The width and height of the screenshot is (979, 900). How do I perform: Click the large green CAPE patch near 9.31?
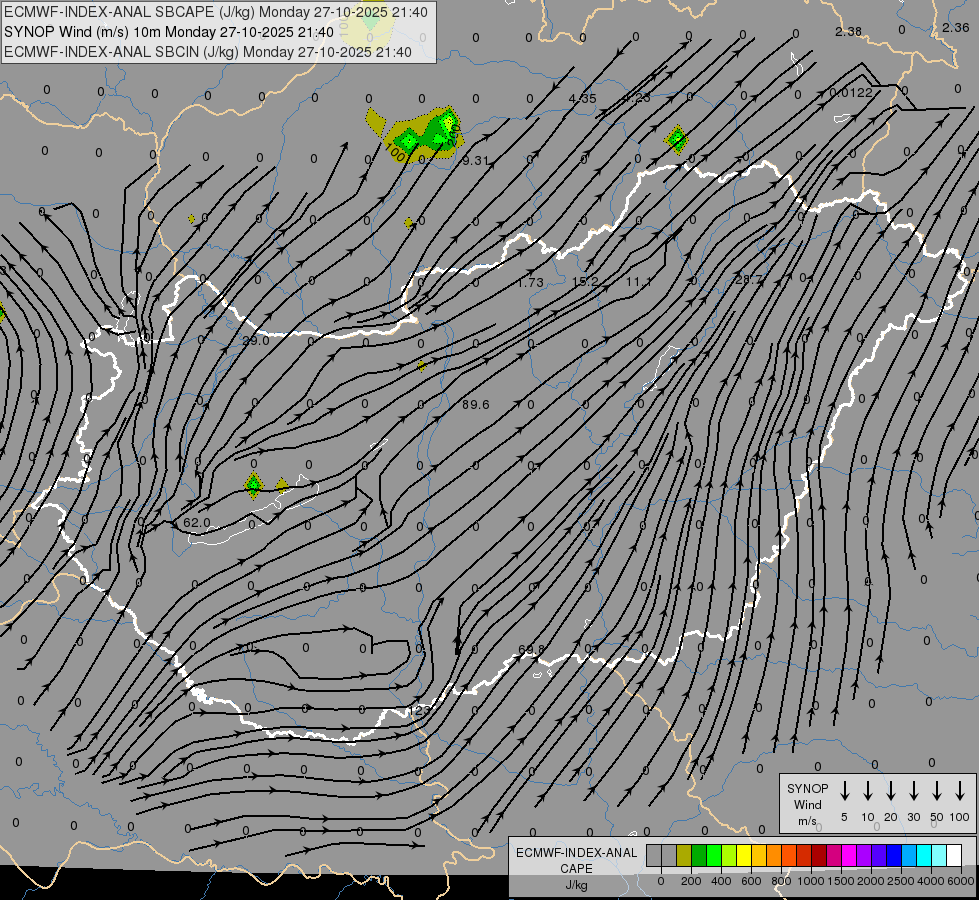point(426,133)
